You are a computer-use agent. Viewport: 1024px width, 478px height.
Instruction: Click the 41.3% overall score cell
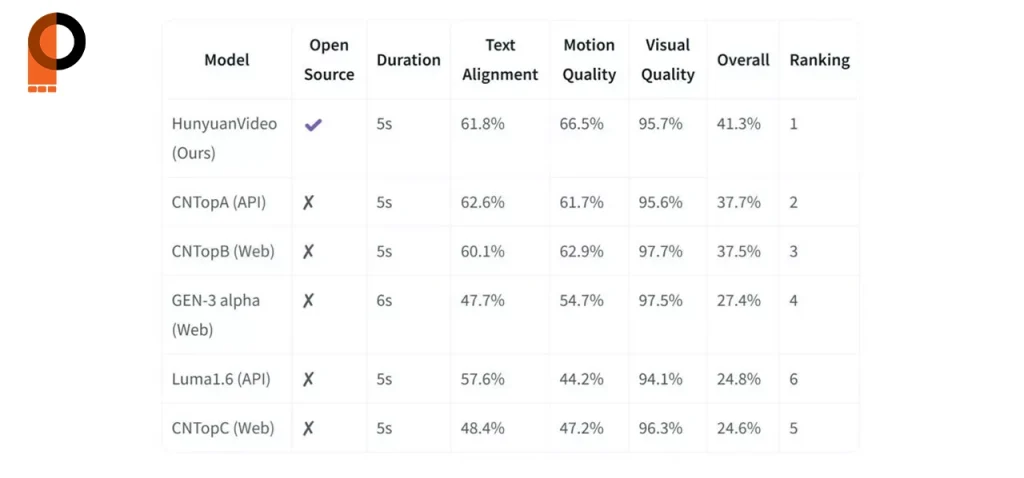click(739, 124)
